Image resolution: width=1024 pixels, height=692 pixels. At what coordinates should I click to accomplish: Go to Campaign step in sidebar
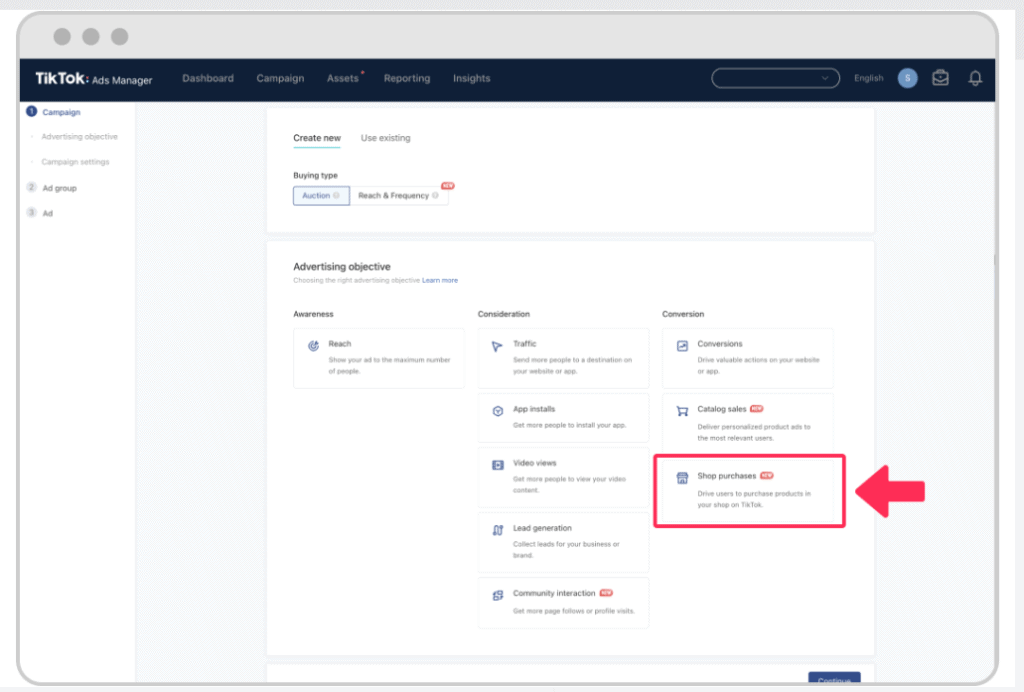(61, 112)
